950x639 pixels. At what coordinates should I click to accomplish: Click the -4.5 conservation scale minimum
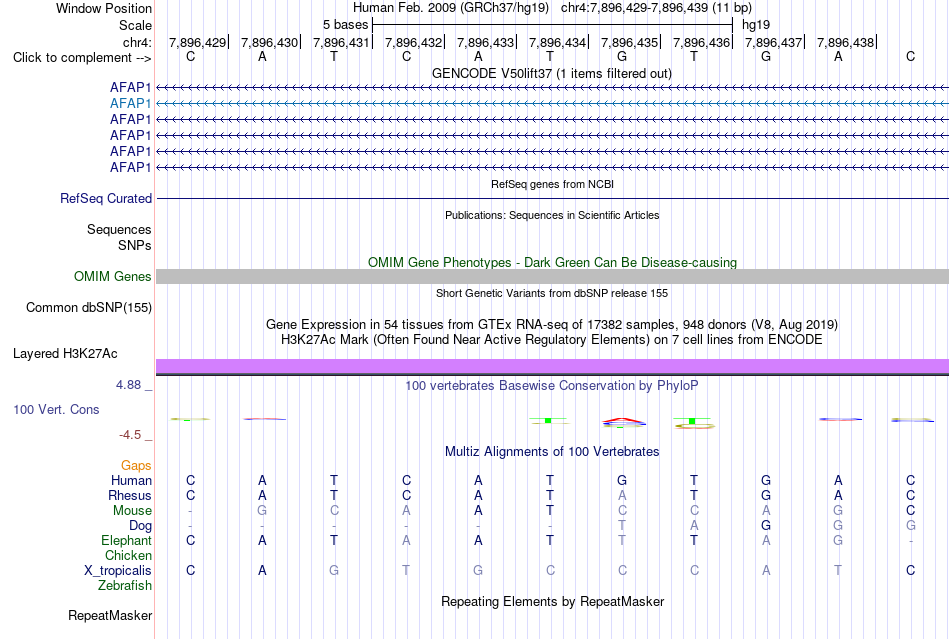pyautogui.click(x=130, y=435)
